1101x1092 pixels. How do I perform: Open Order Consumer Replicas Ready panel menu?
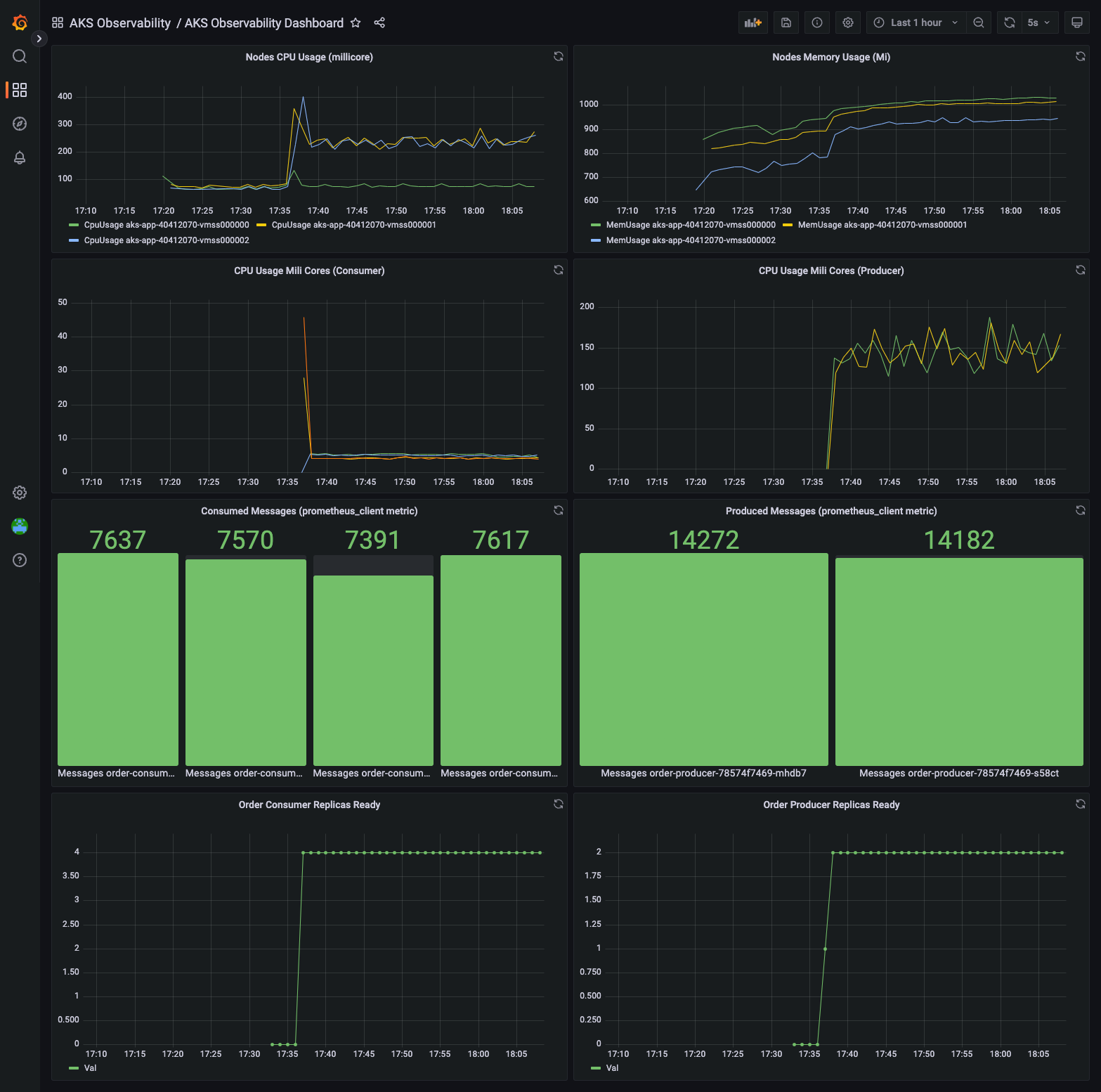(x=309, y=805)
